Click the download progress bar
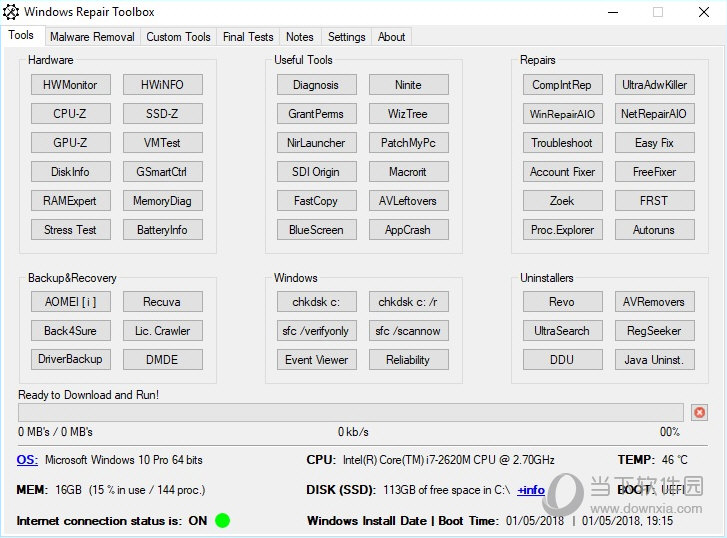 pos(351,412)
